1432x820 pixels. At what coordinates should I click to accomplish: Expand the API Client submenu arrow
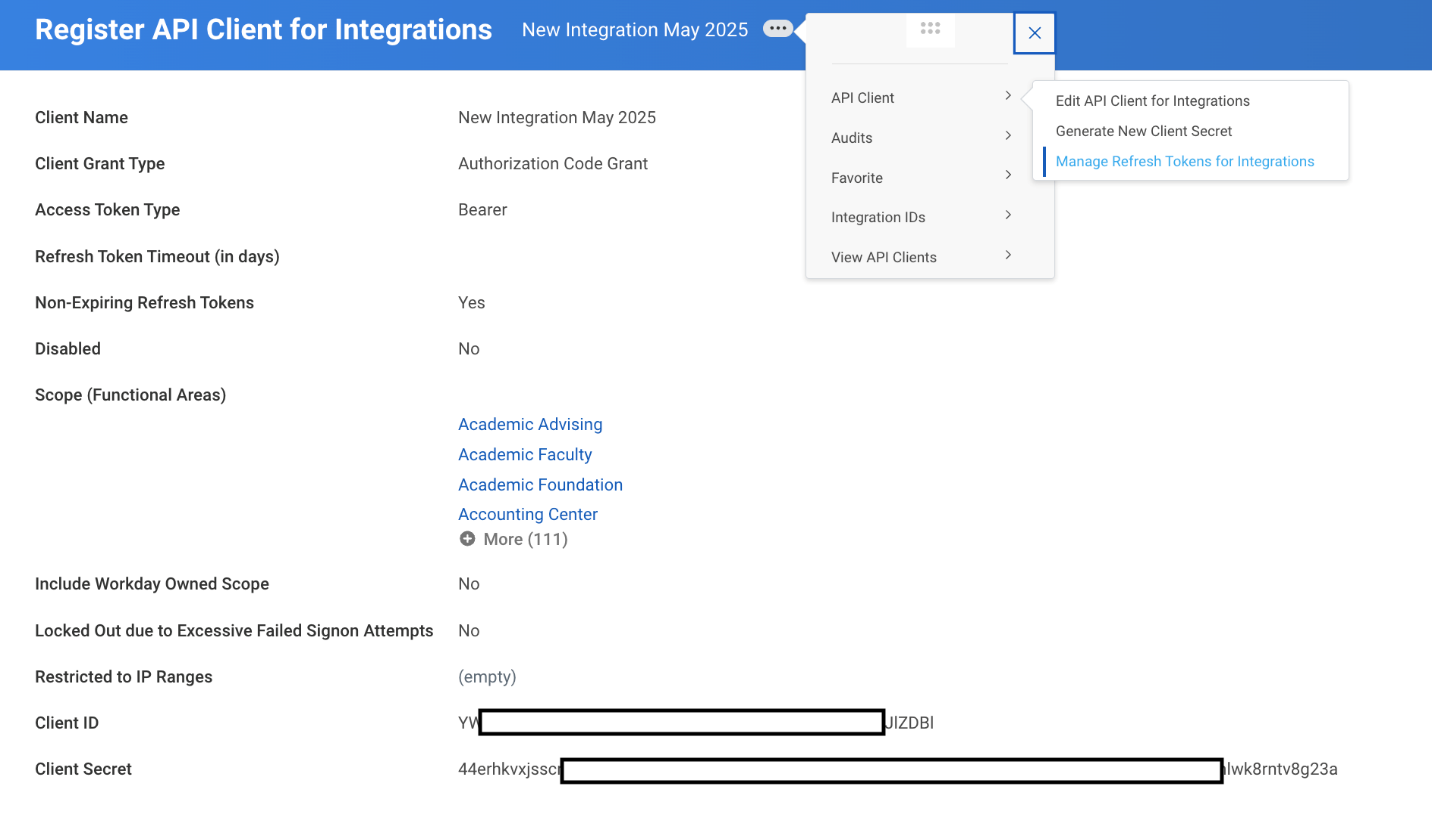coord(1008,96)
